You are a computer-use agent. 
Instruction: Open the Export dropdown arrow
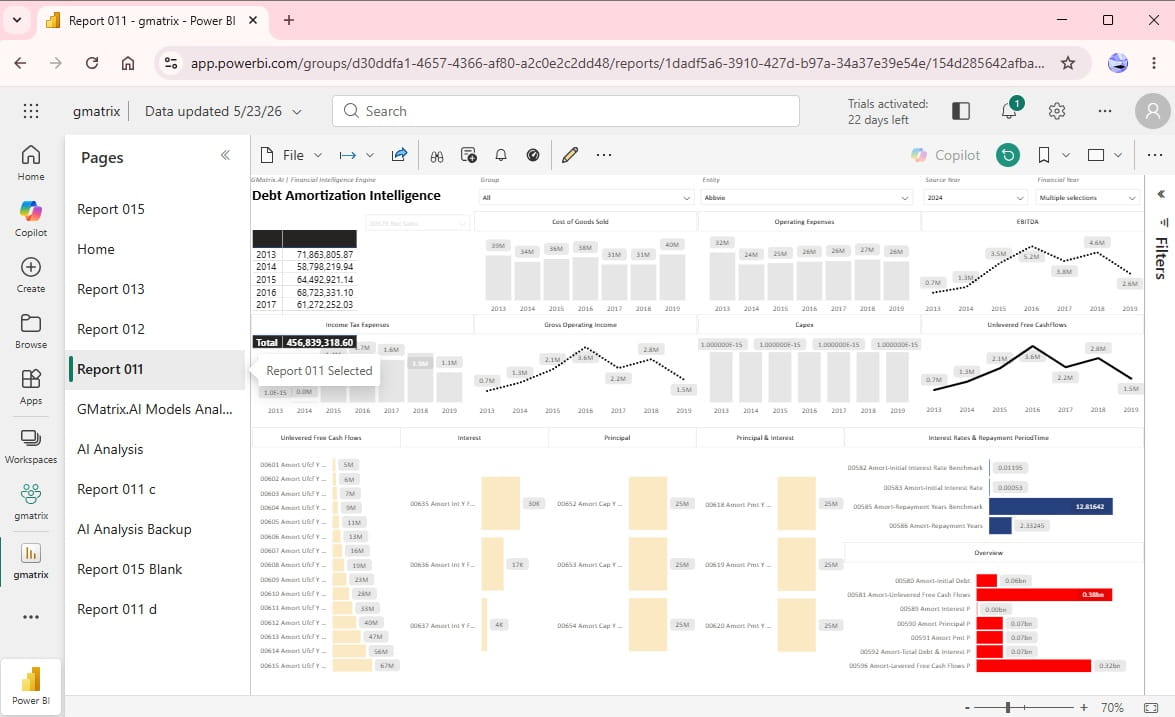coord(369,155)
